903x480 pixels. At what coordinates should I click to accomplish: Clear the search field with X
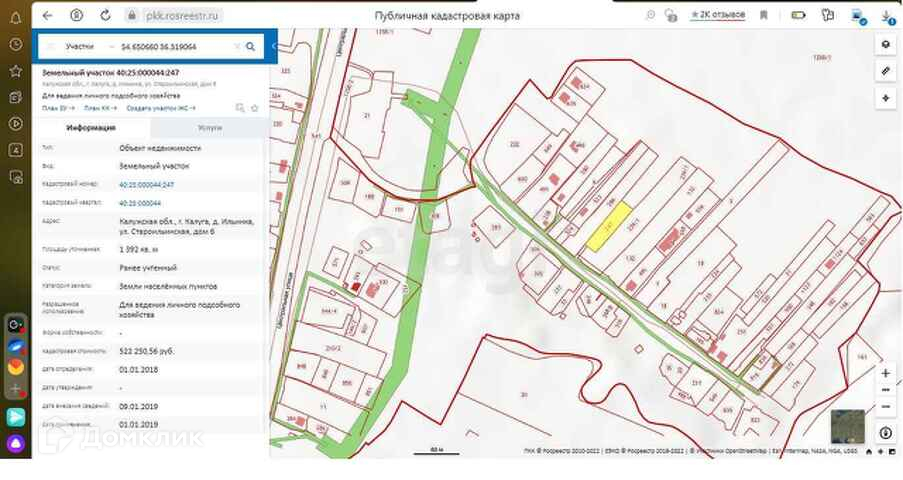(237, 46)
